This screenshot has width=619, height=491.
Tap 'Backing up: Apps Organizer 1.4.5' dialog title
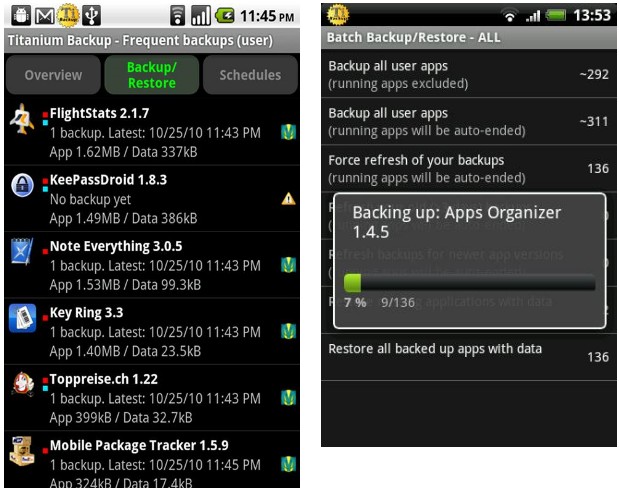pyautogui.click(x=456, y=222)
